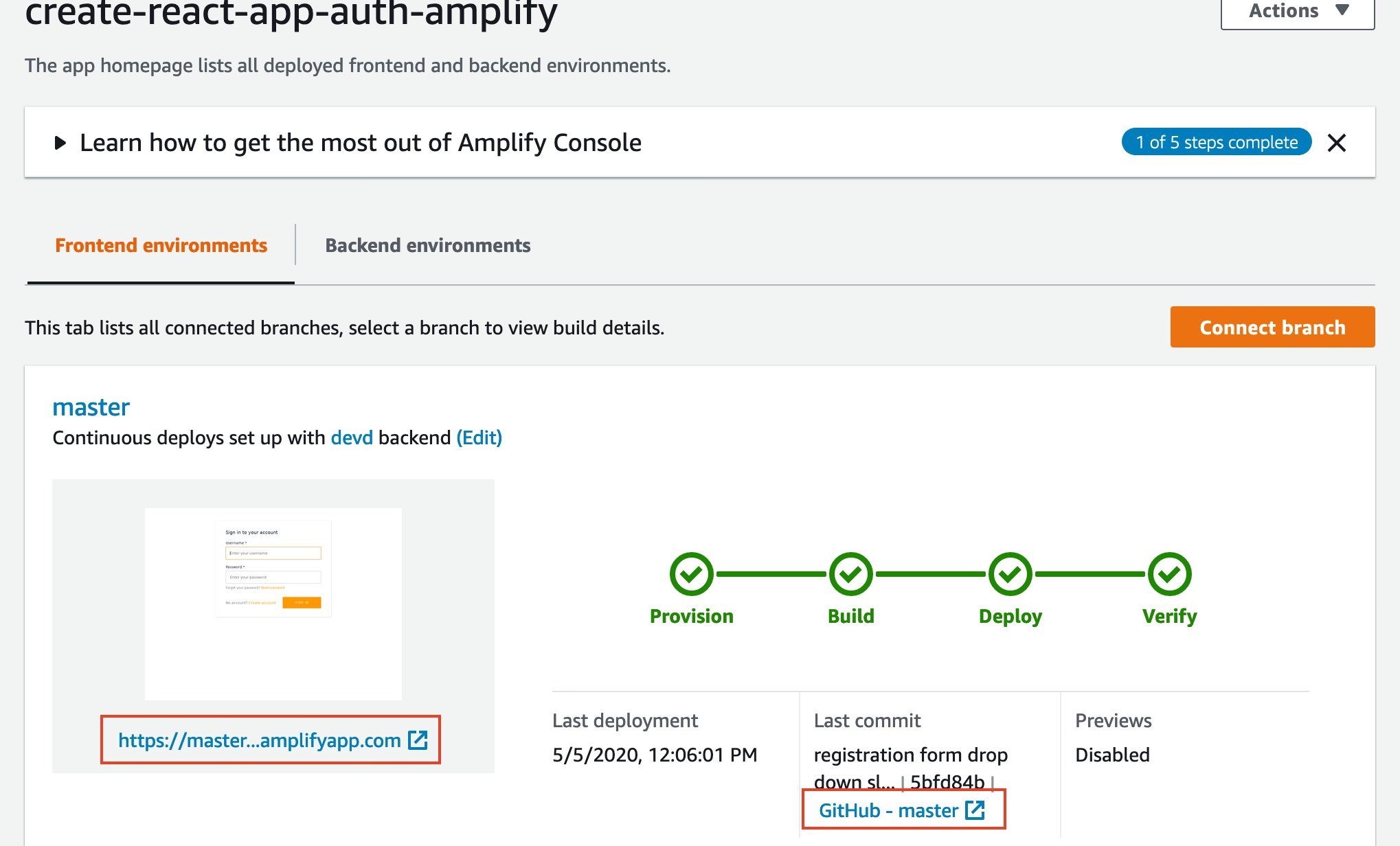Switch to the Frontend environments tab
The image size is (1400, 846).
161,245
